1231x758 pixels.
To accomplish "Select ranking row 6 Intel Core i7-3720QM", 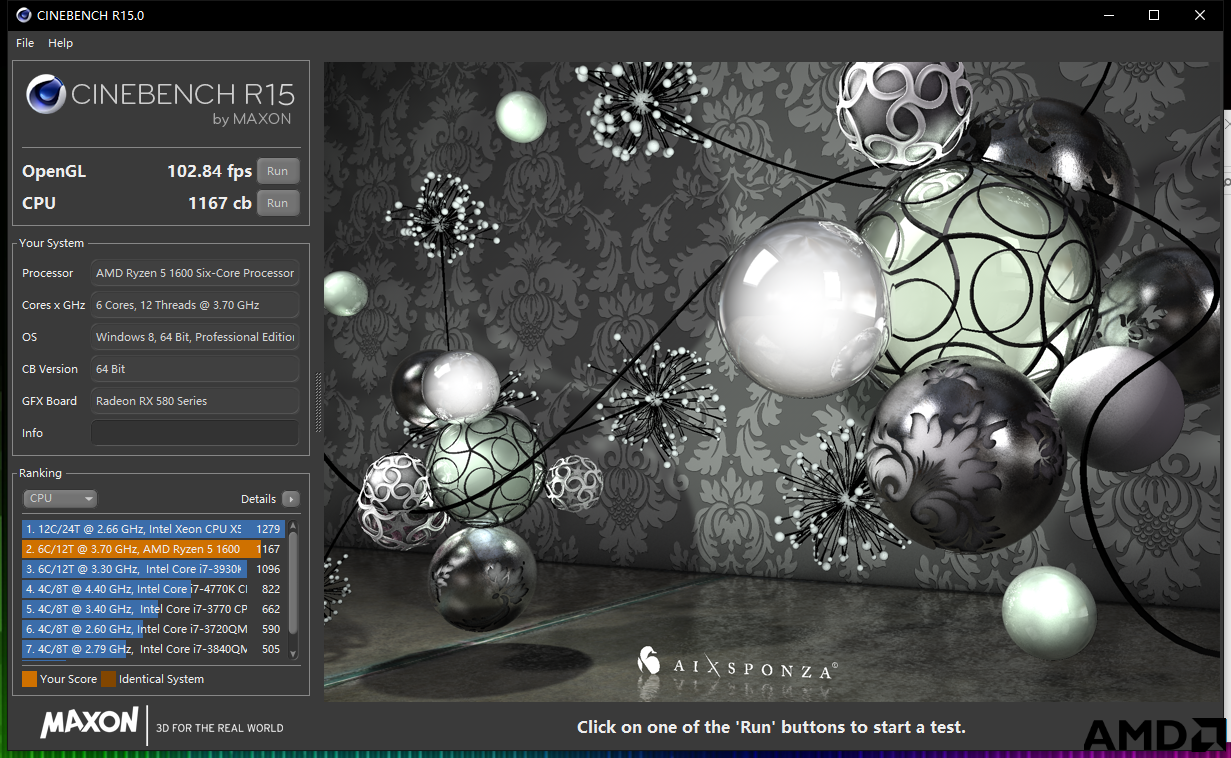I will click(153, 629).
